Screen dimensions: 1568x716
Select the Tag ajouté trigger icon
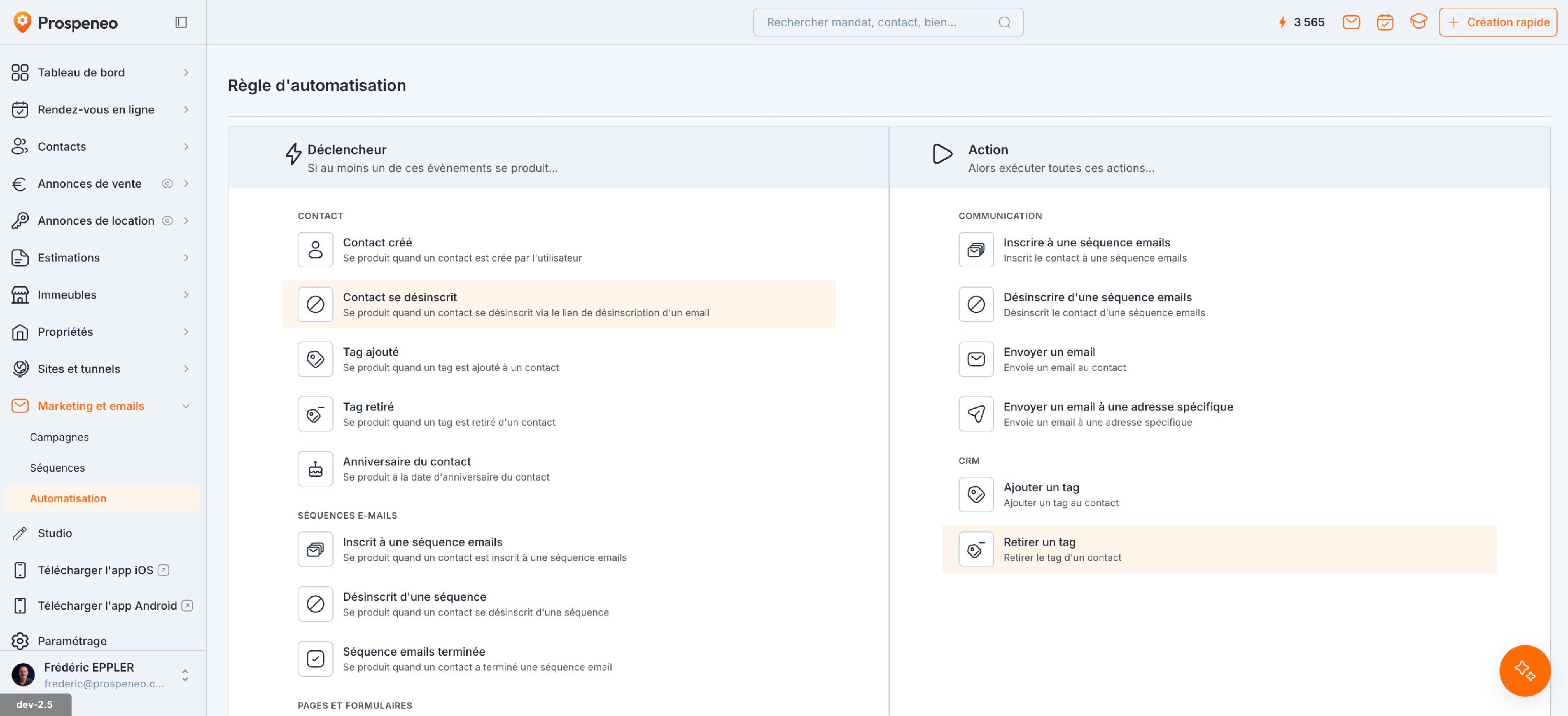315,359
